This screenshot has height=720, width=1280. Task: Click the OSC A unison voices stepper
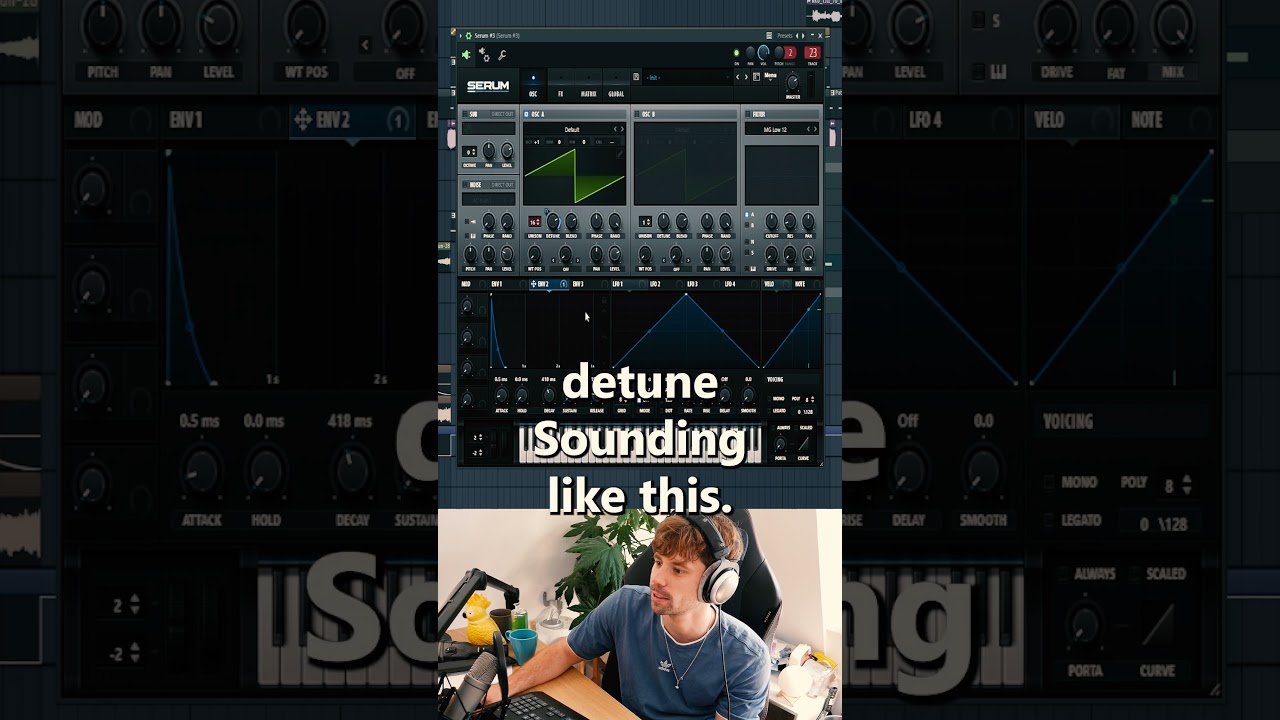(x=535, y=221)
